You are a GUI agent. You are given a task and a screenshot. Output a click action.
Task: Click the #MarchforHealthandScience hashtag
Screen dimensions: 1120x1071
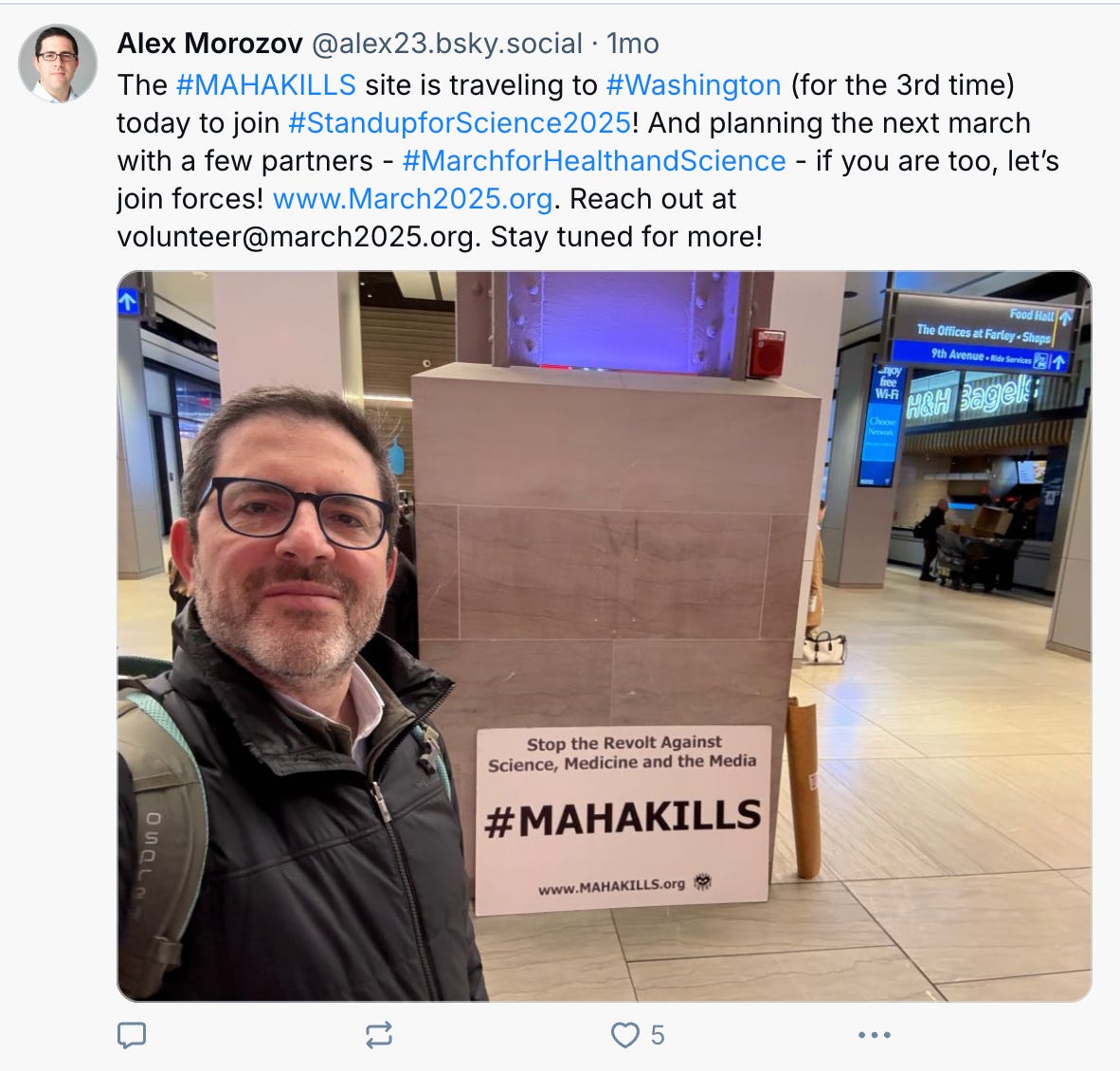pyautogui.click(x=593, y=161)
